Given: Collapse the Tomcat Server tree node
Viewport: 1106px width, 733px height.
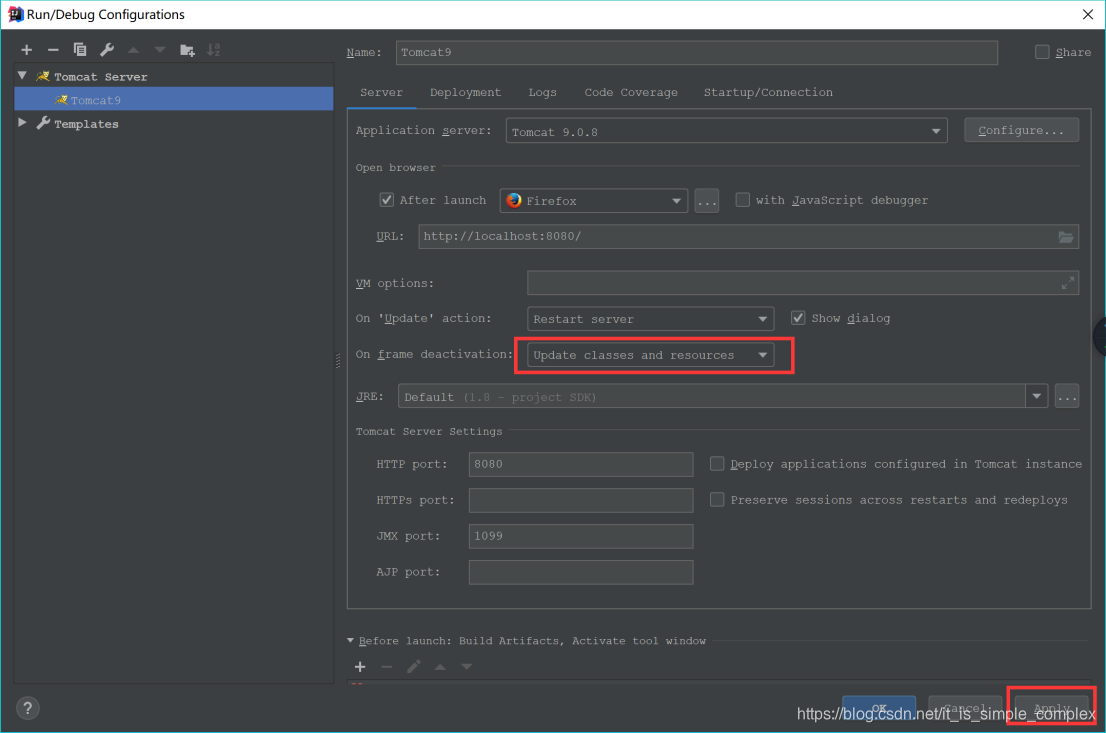Looking at the screenshot, I should pyautogui.click(x=23, y=75).
